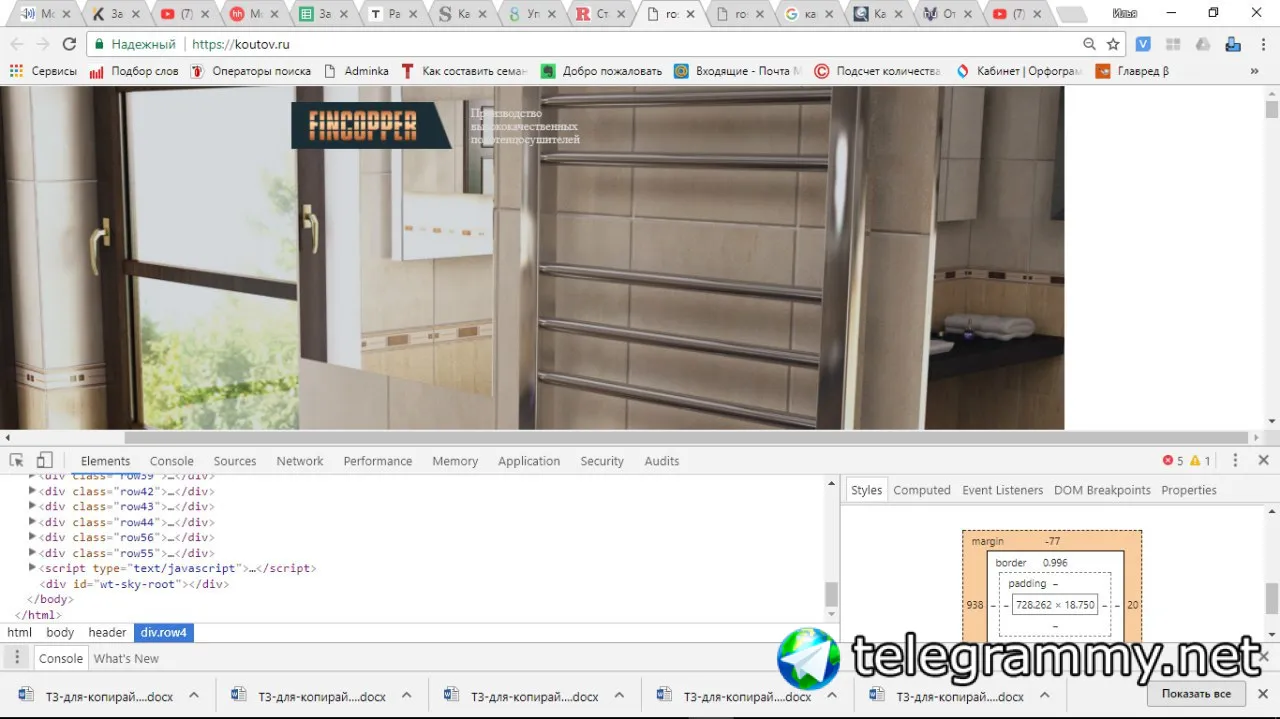
Task: Click the blue V extension icon
Action: (1143, 44)
